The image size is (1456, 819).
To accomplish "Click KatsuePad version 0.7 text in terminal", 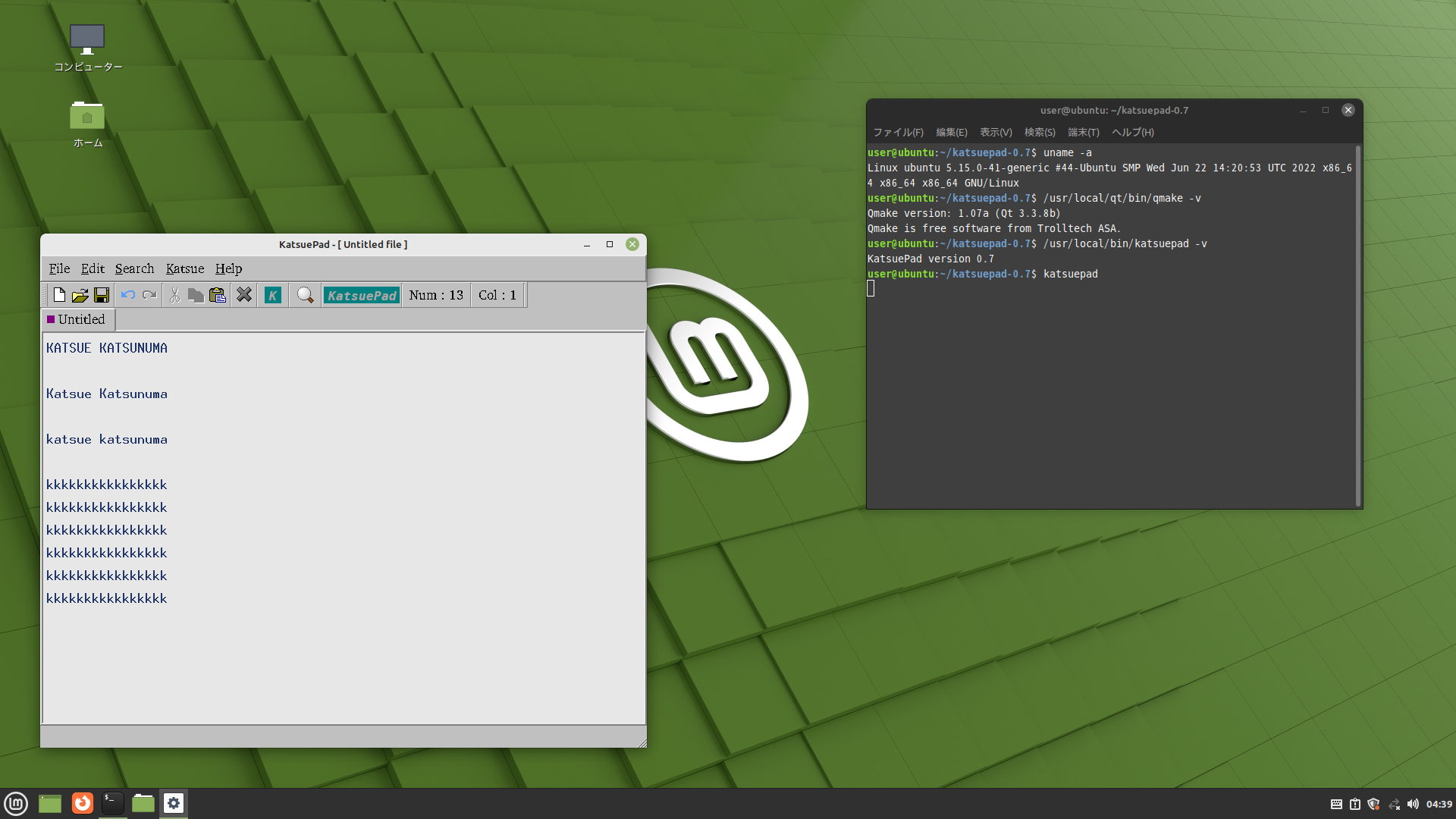I will (930, 259).
